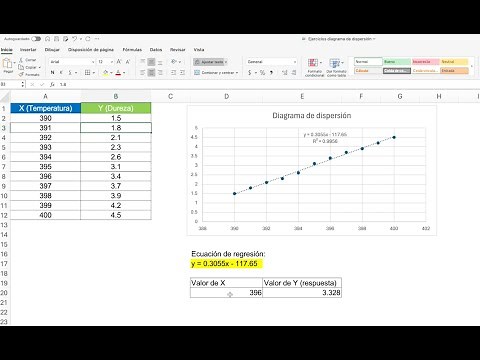Open the Vista ribbon tab
This screenshot has width=480, height=360.
click(199, 50)
